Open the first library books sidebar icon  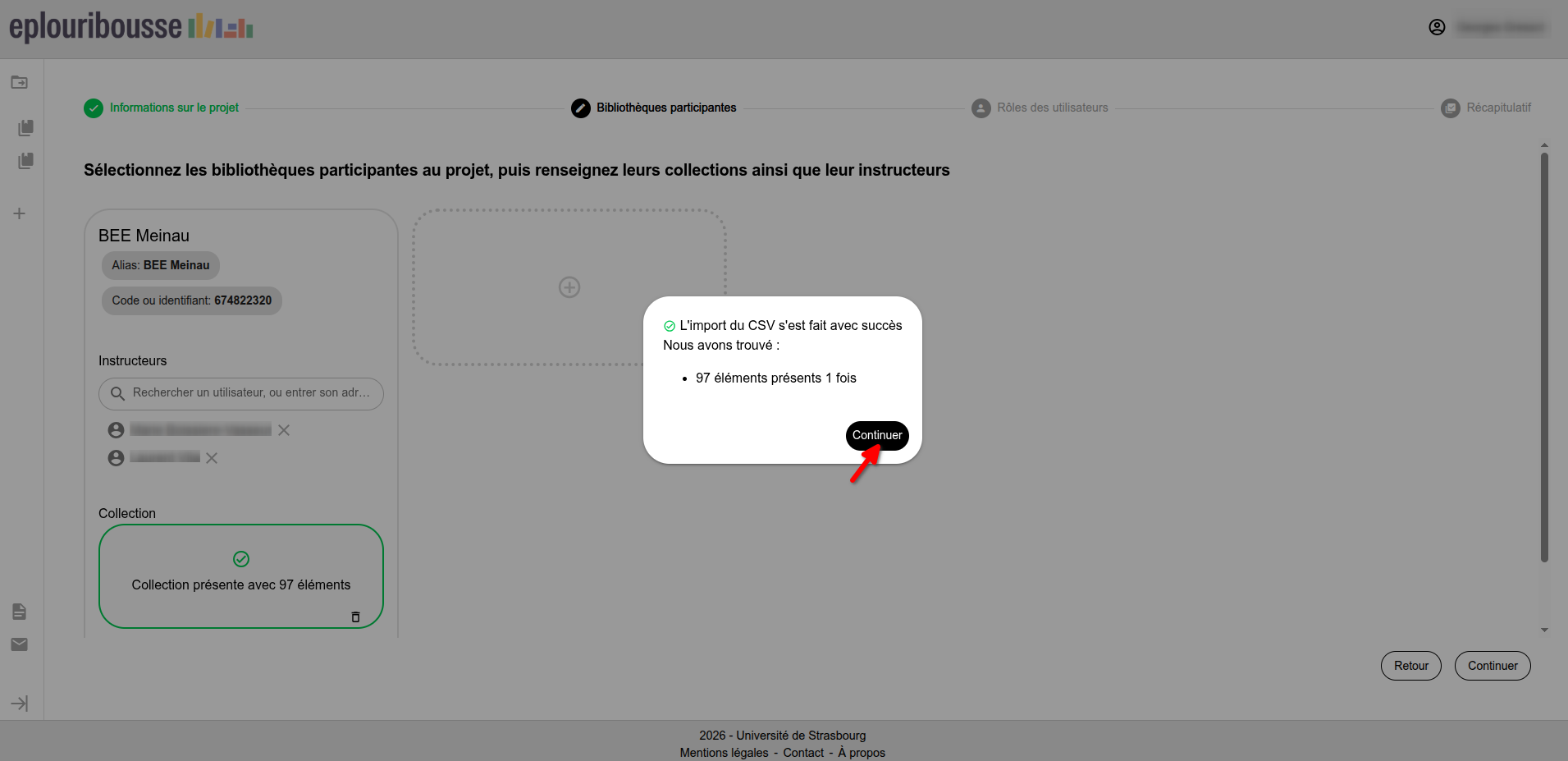coord(25,128)
